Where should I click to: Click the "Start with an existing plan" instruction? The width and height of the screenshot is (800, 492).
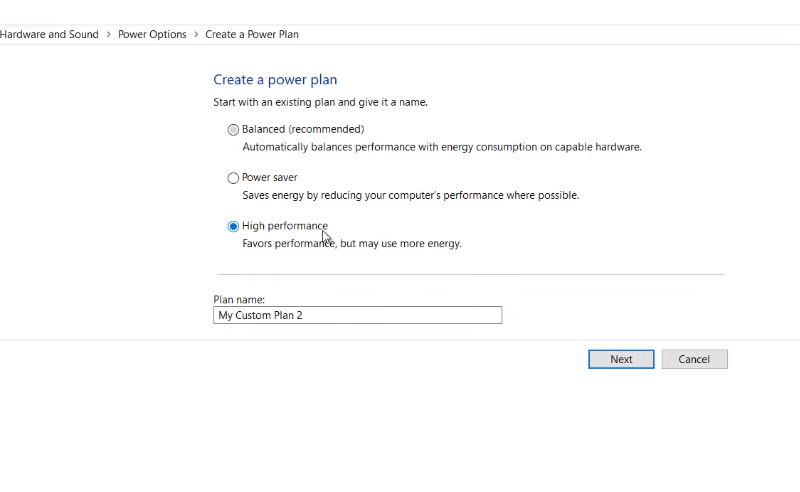click(327, 102)
